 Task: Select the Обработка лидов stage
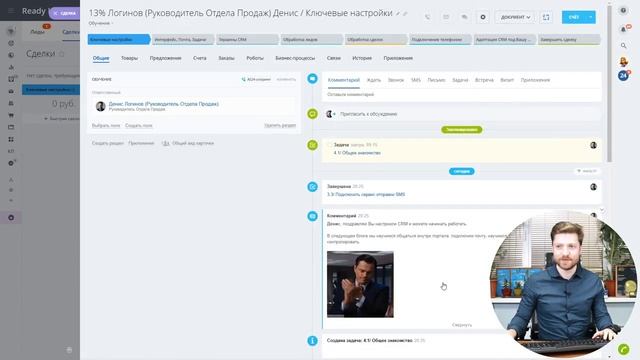(x=311, y=40)
